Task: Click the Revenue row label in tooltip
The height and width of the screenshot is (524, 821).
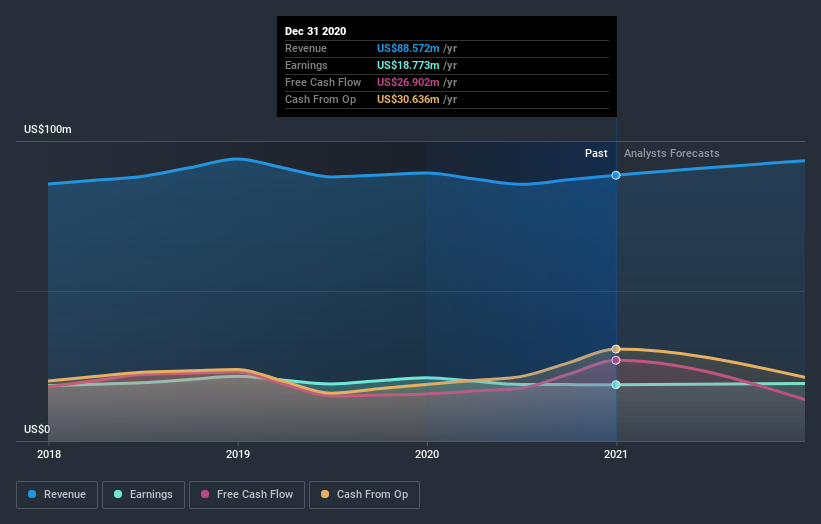Action: pyautogui.click(x=306, y=48)
